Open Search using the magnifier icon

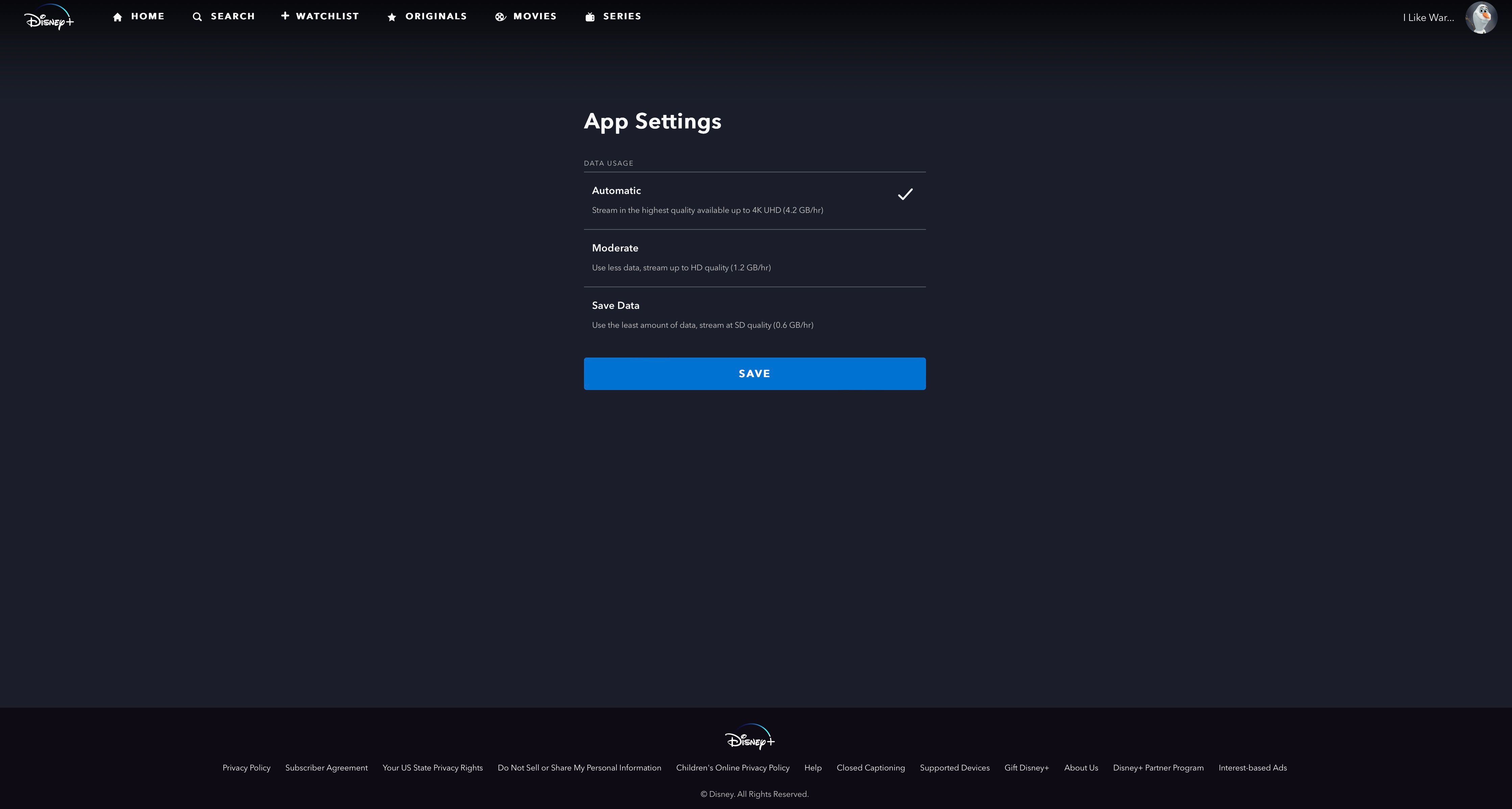pyautogui.click(x=197, y=16)
